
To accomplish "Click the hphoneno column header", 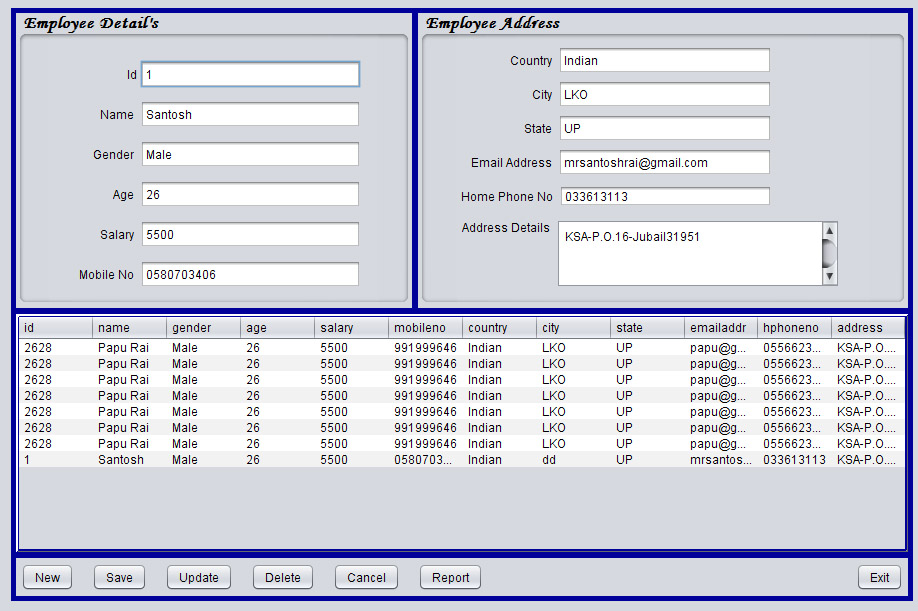I will coord(794,328).
